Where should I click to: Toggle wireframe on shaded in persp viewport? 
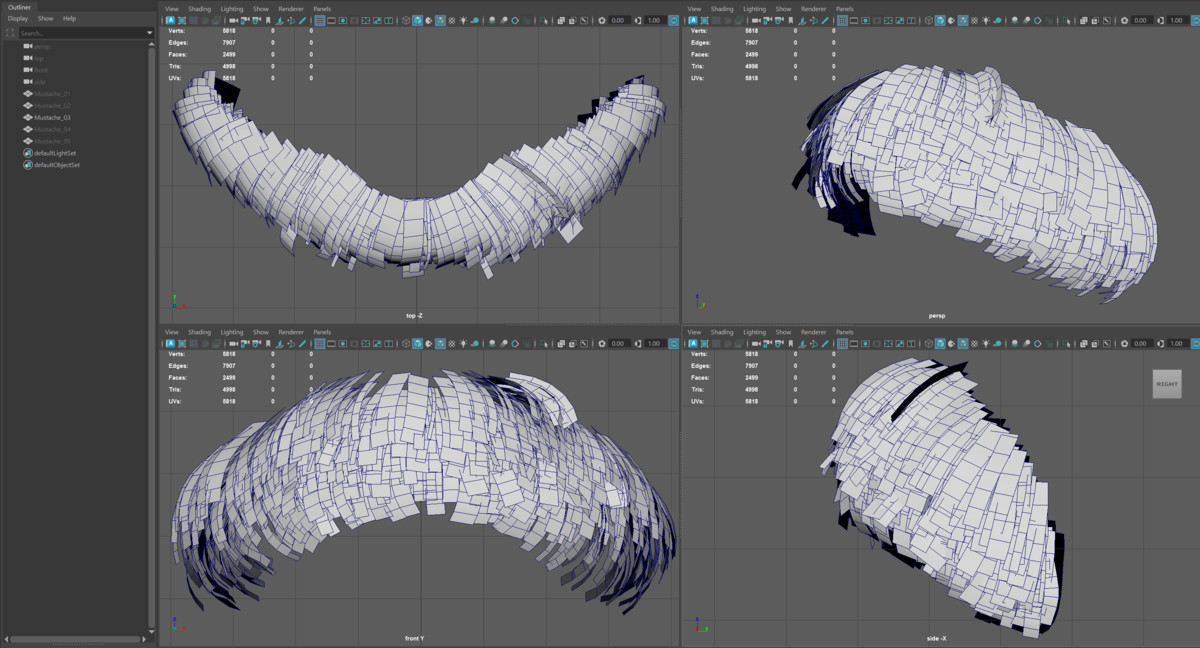[962, 20]
